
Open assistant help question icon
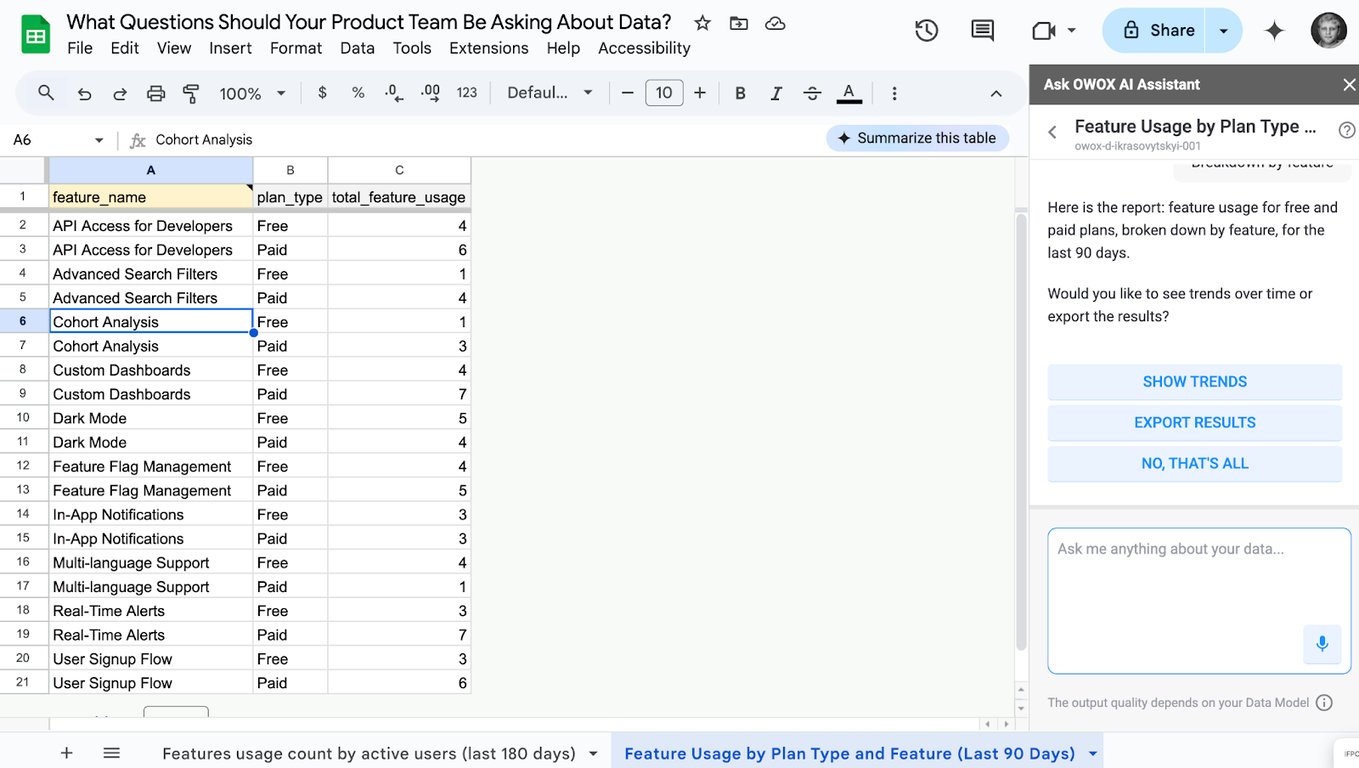[x=1347, y=130]
